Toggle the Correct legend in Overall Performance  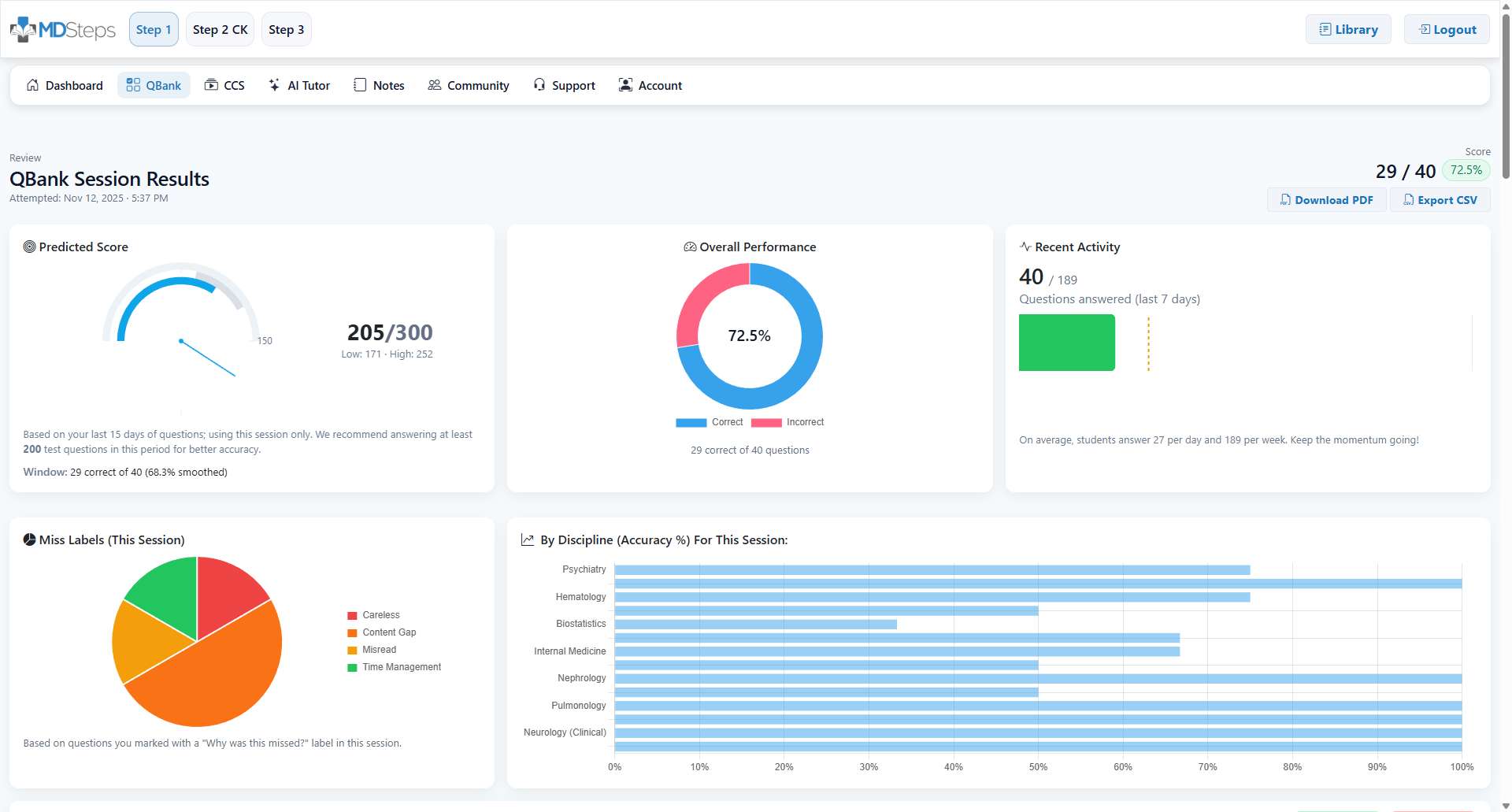click(x=710, y=422)
